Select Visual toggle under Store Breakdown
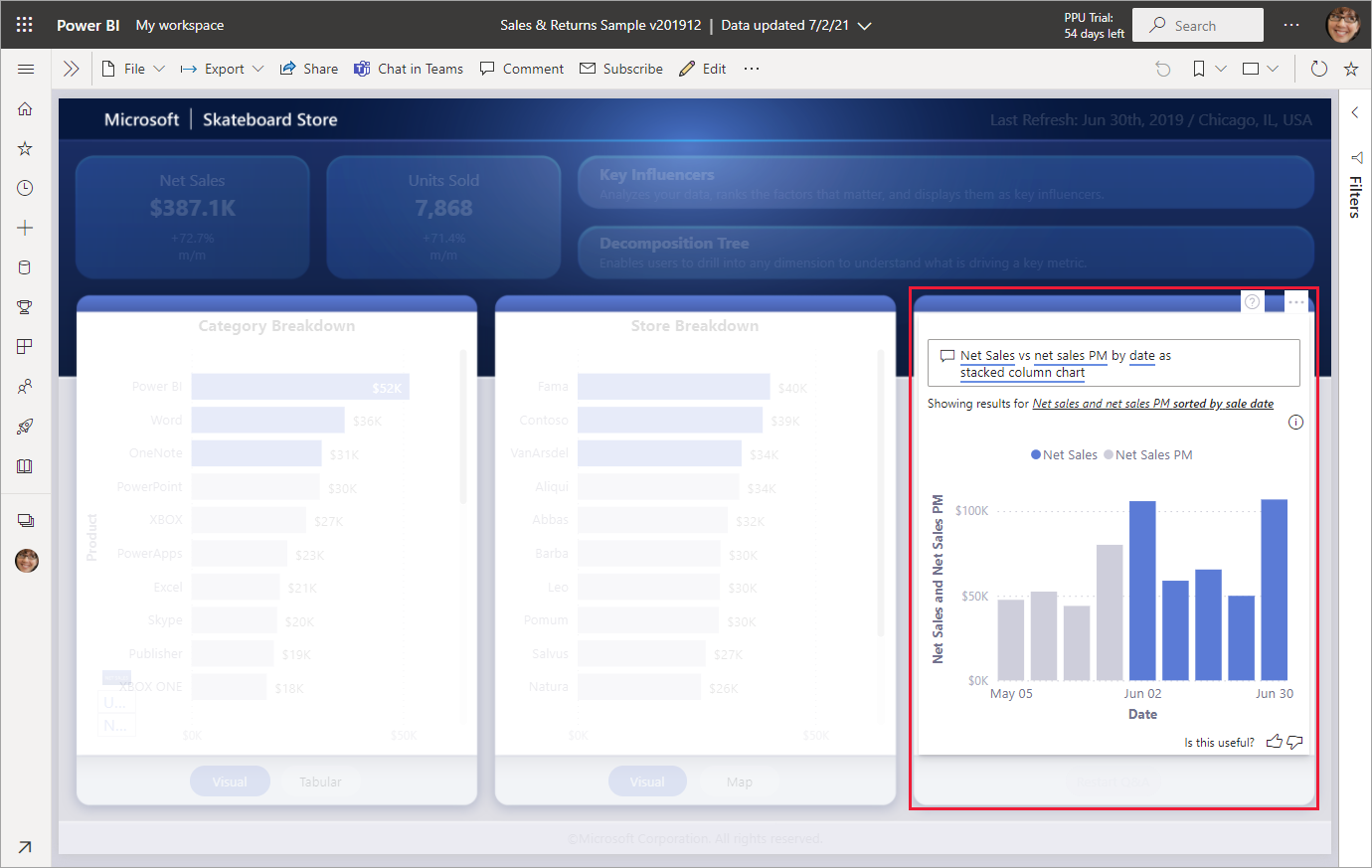1372x868 pixels. pyautogui.click(x=647, y=781)
